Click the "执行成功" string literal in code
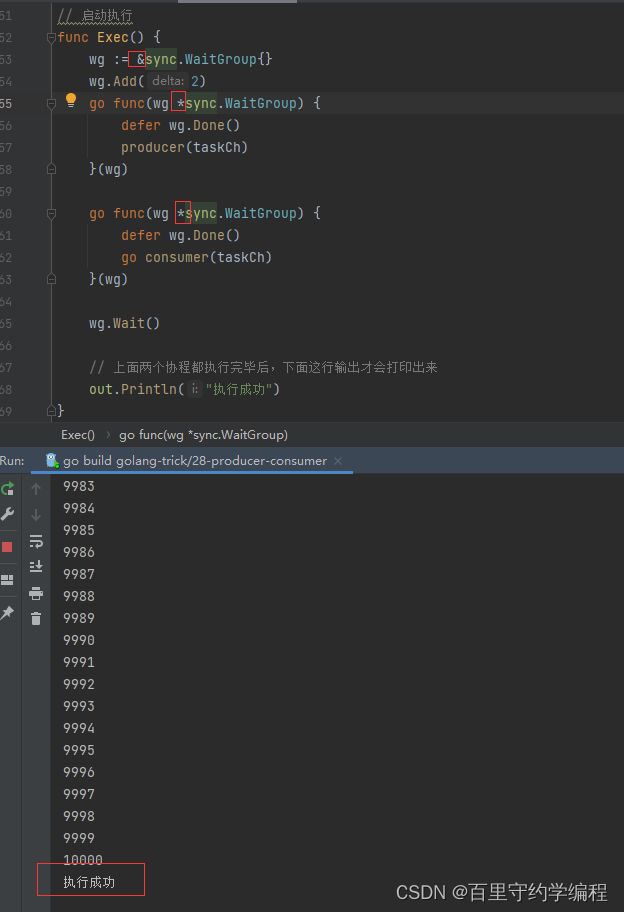624x912 pixels. tap(239, 389)
